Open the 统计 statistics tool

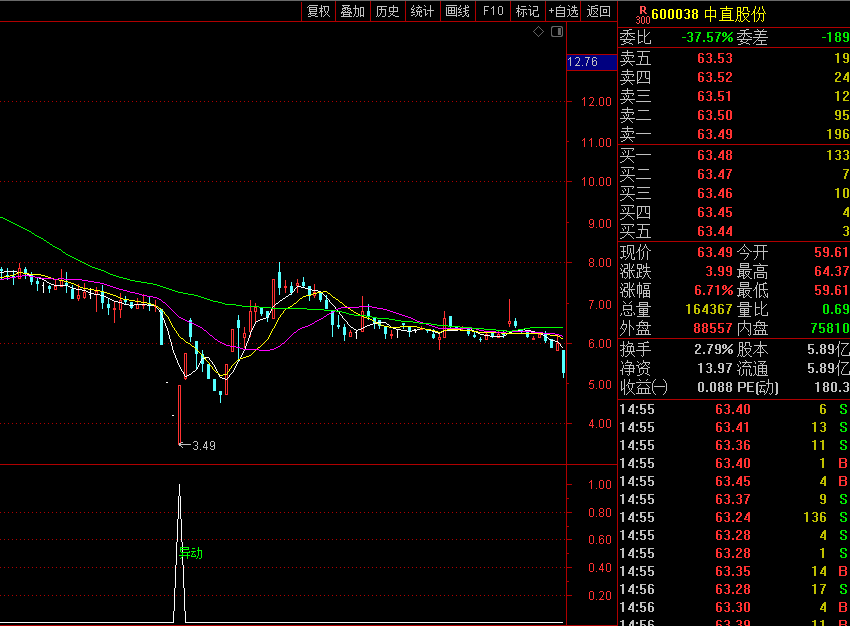tap(422, 11)
